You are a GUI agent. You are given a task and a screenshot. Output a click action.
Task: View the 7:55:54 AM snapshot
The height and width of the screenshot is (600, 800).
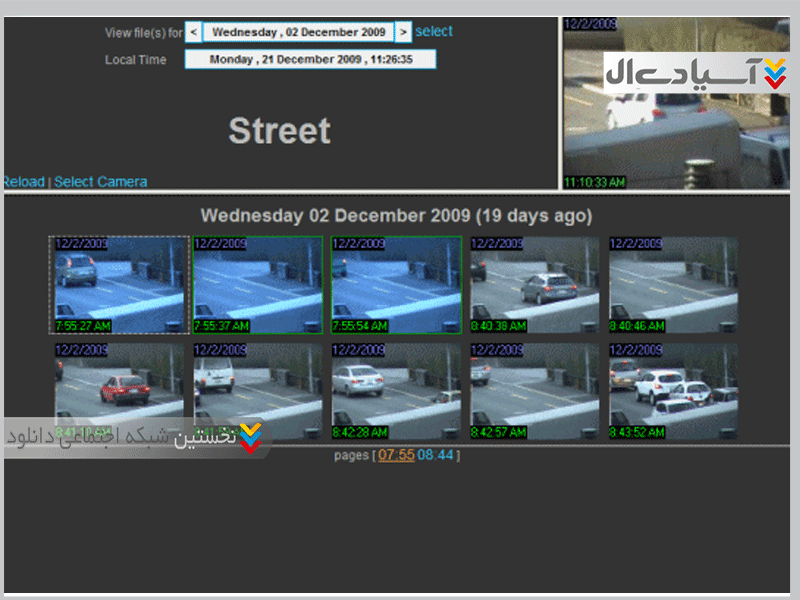pos(396,285)
